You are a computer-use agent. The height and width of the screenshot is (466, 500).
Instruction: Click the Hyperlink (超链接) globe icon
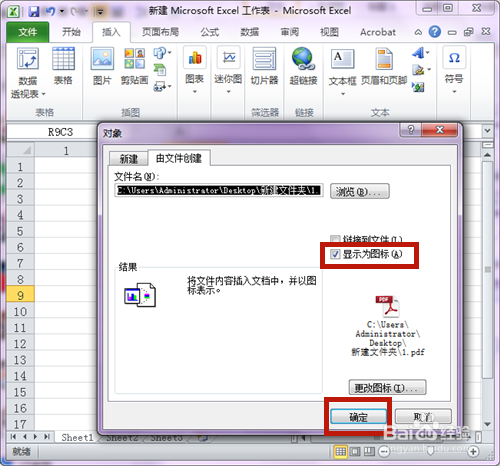tap(303, 59)
